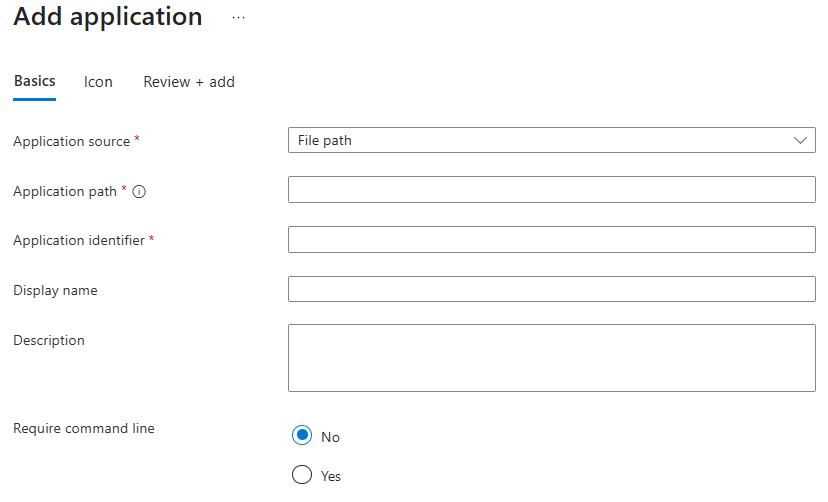Go to the Review + add tab
Viewport: 828px width, 502px height.
pos(189,82)
